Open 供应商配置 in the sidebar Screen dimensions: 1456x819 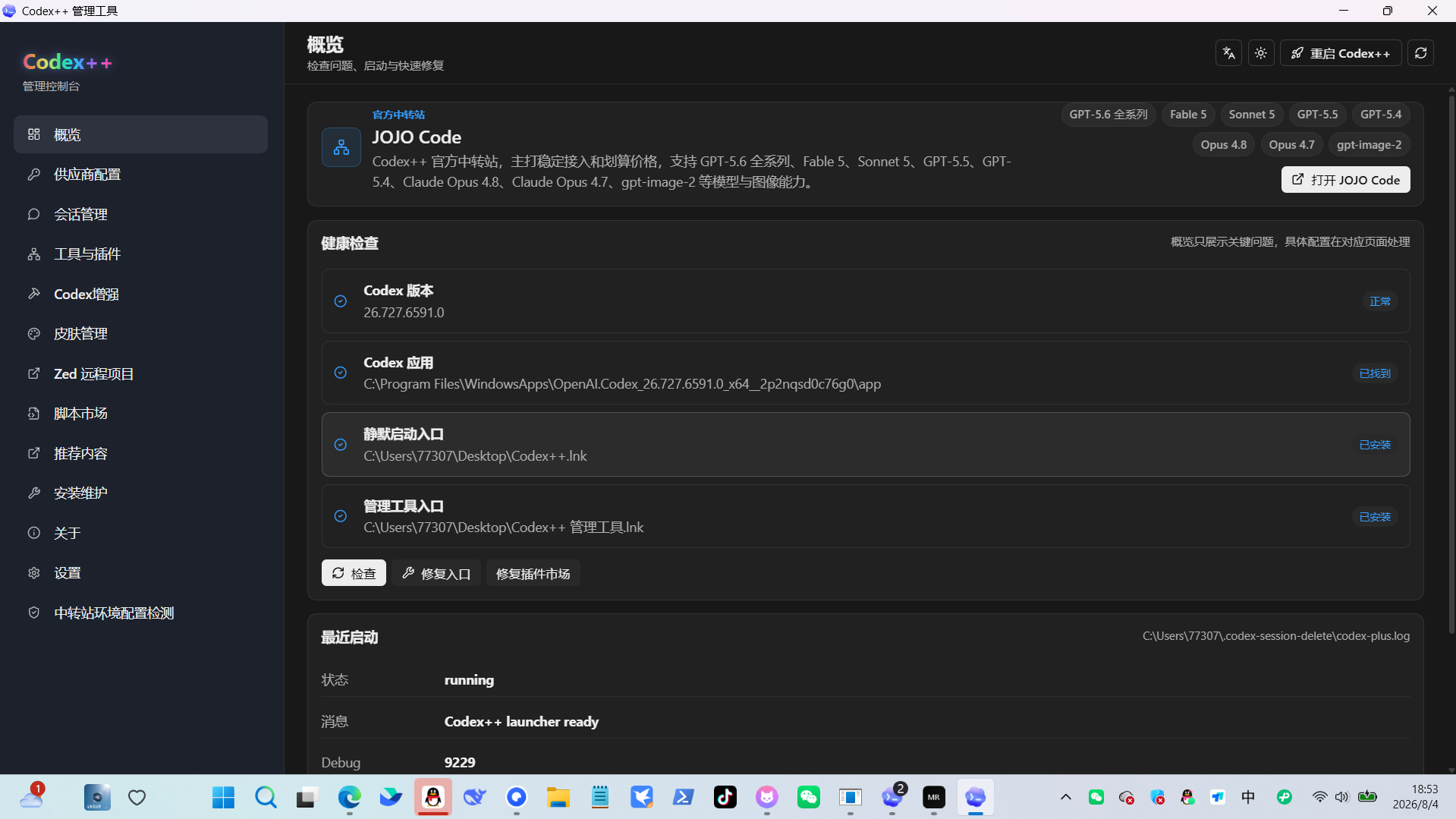click(140, 175)
